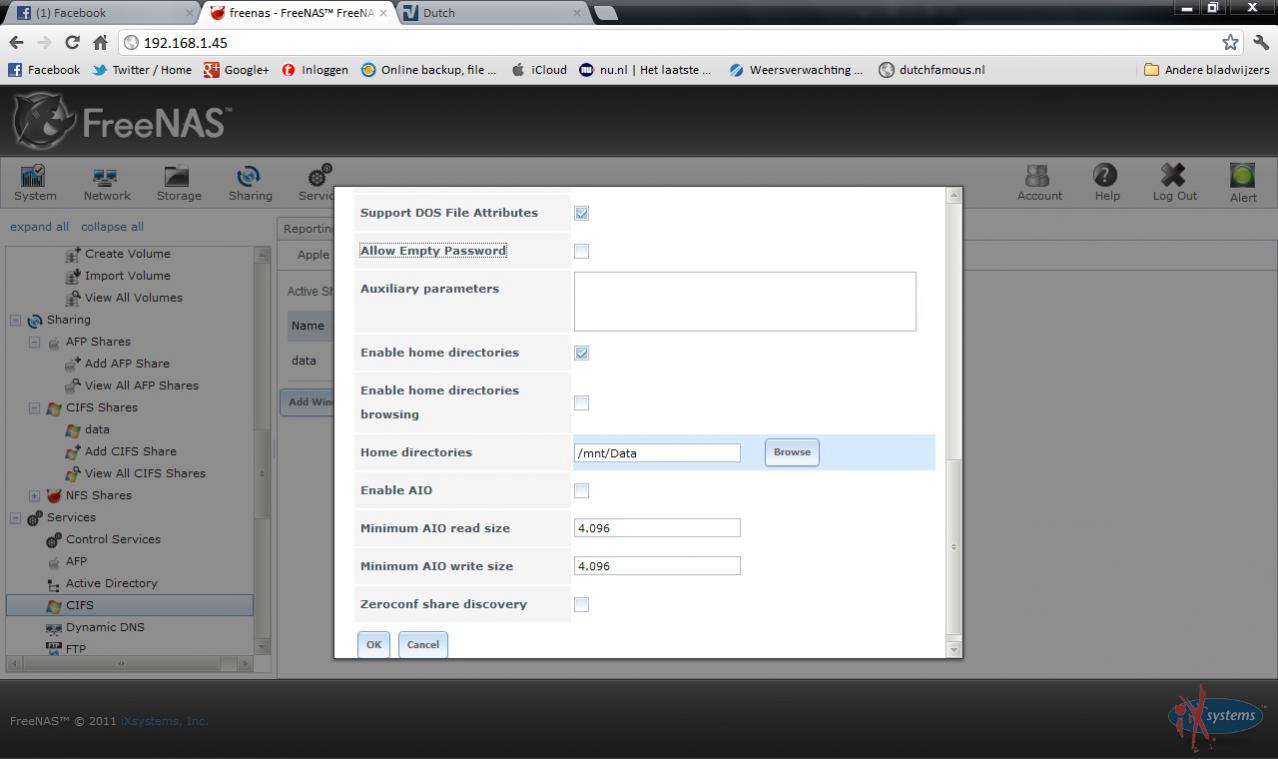This screenshot has width=1278, height=759.
Task: Toggle Support DOS File Attributes checkbox
Action: (581, 213)
